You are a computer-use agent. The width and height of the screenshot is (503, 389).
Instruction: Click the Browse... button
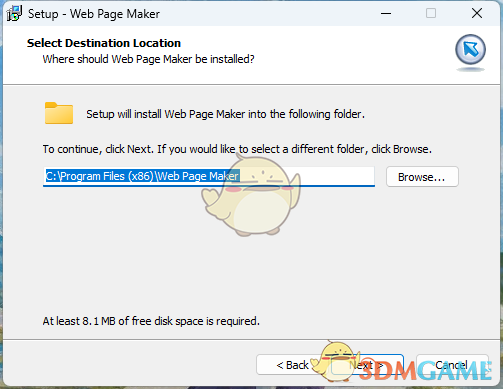pos(422,177)
